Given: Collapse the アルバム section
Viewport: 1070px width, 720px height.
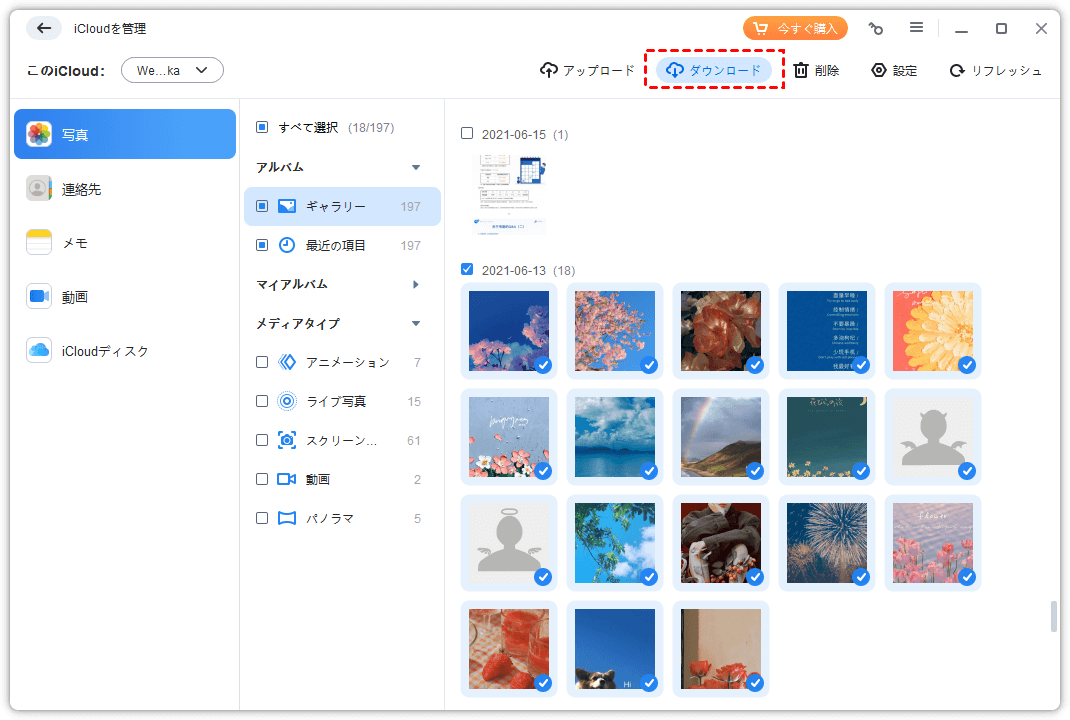Looking at the screenshot, I should [x=416, y=167].
